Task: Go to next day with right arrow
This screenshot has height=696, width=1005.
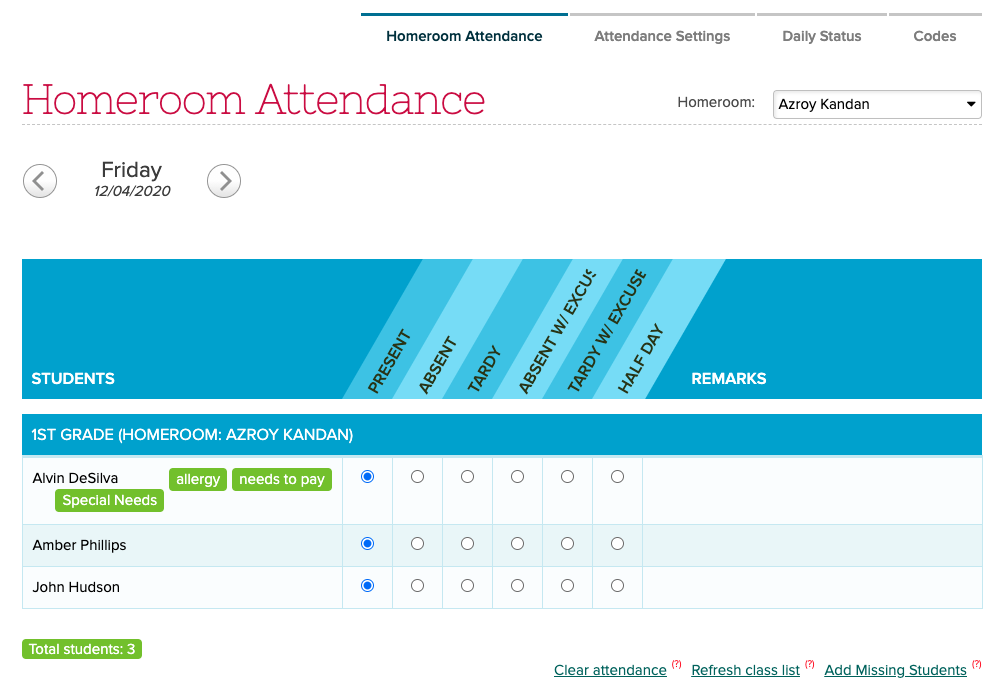Action: pyautogui.click(x=224, y=181)
